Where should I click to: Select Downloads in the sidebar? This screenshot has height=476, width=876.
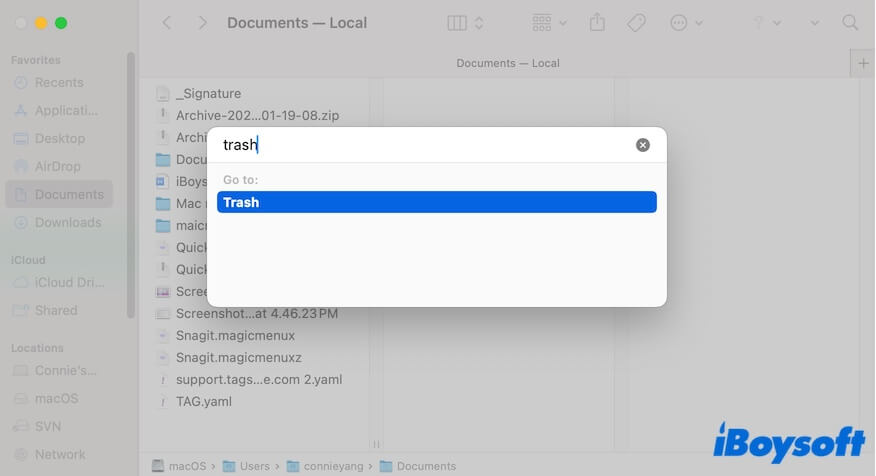pyautogui.click(x=67, y=222)
